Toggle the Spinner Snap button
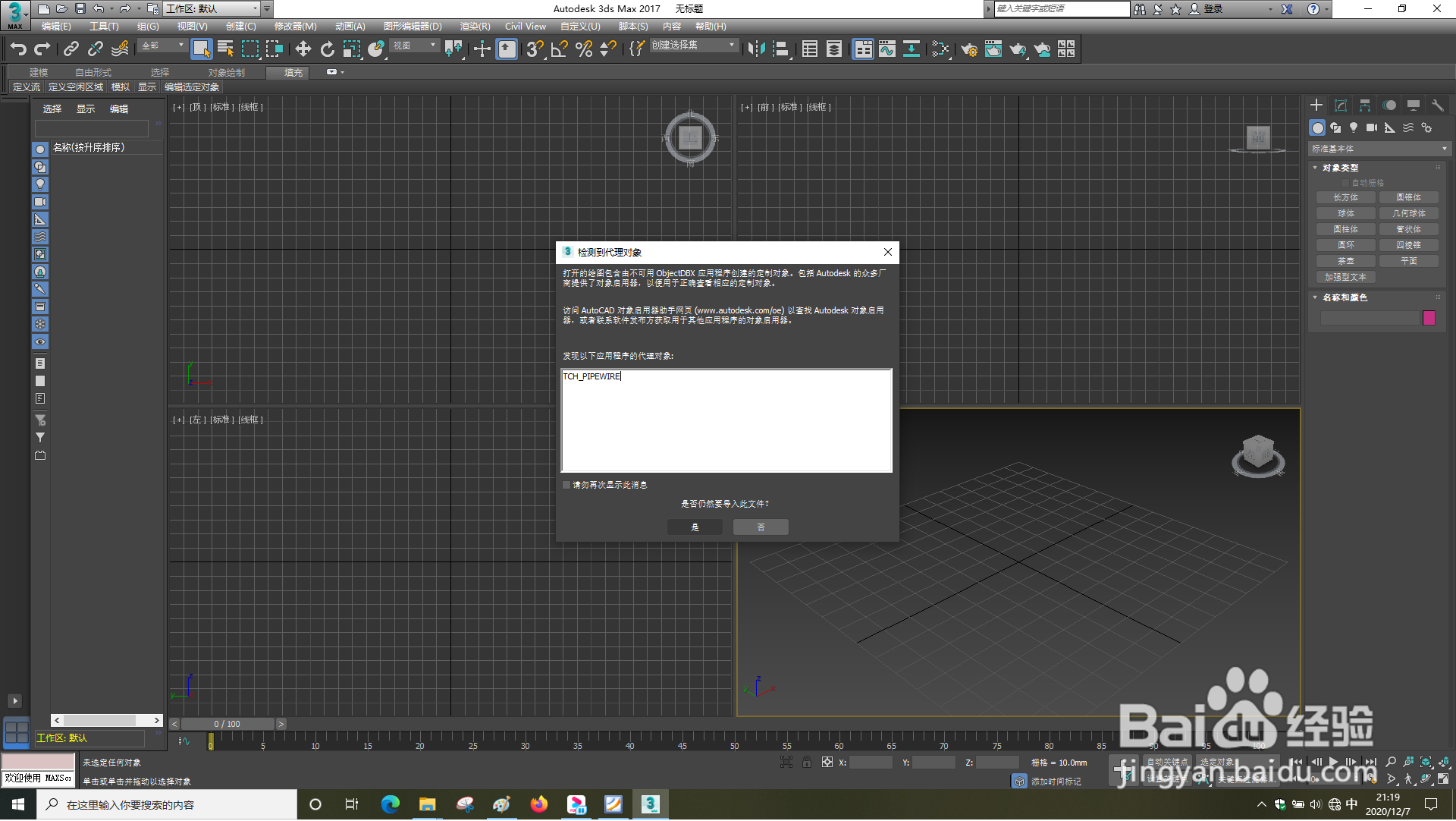Screen dimensions: 1456x821 point(608,49)
